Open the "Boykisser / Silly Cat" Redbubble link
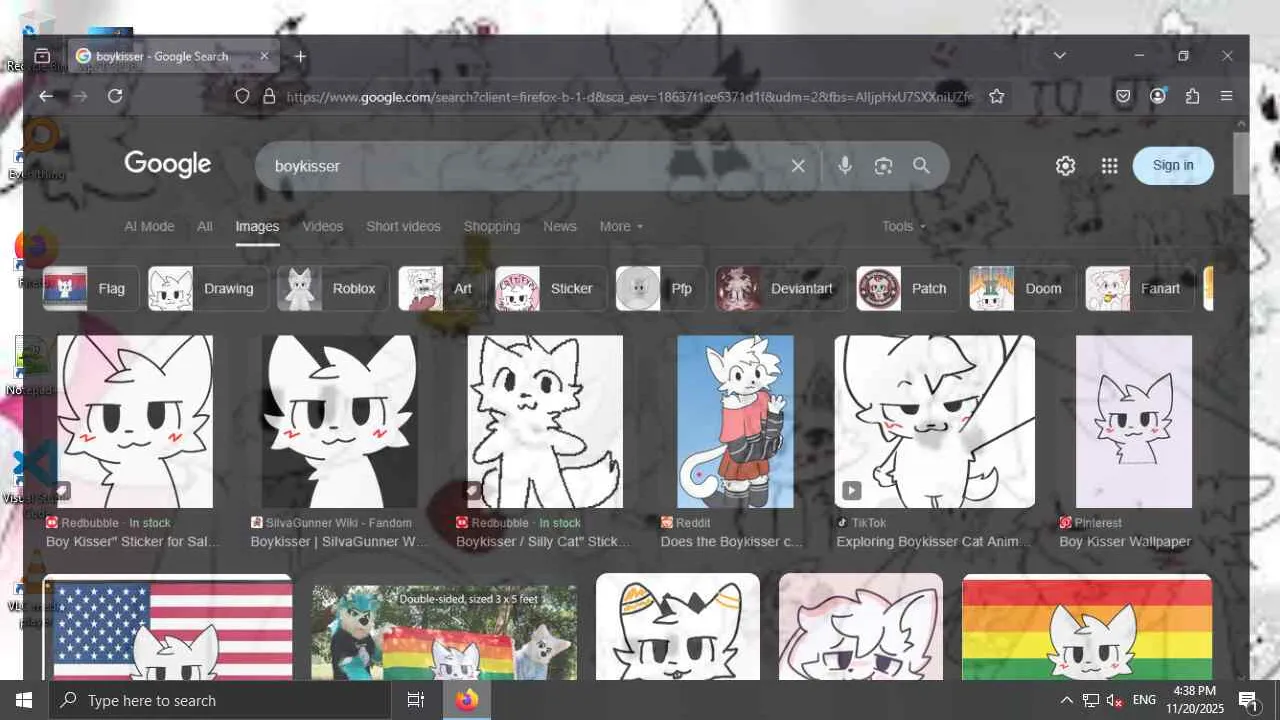This screenshot has height=720, width=1280. (x=543, y=542)
